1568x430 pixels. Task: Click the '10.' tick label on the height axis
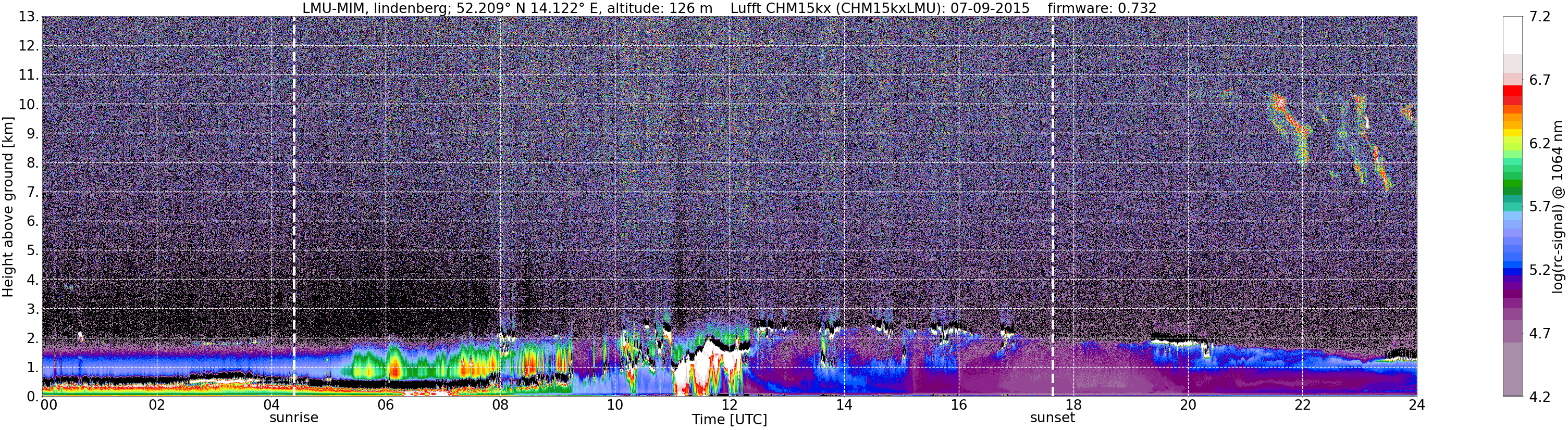click(29, 105)
